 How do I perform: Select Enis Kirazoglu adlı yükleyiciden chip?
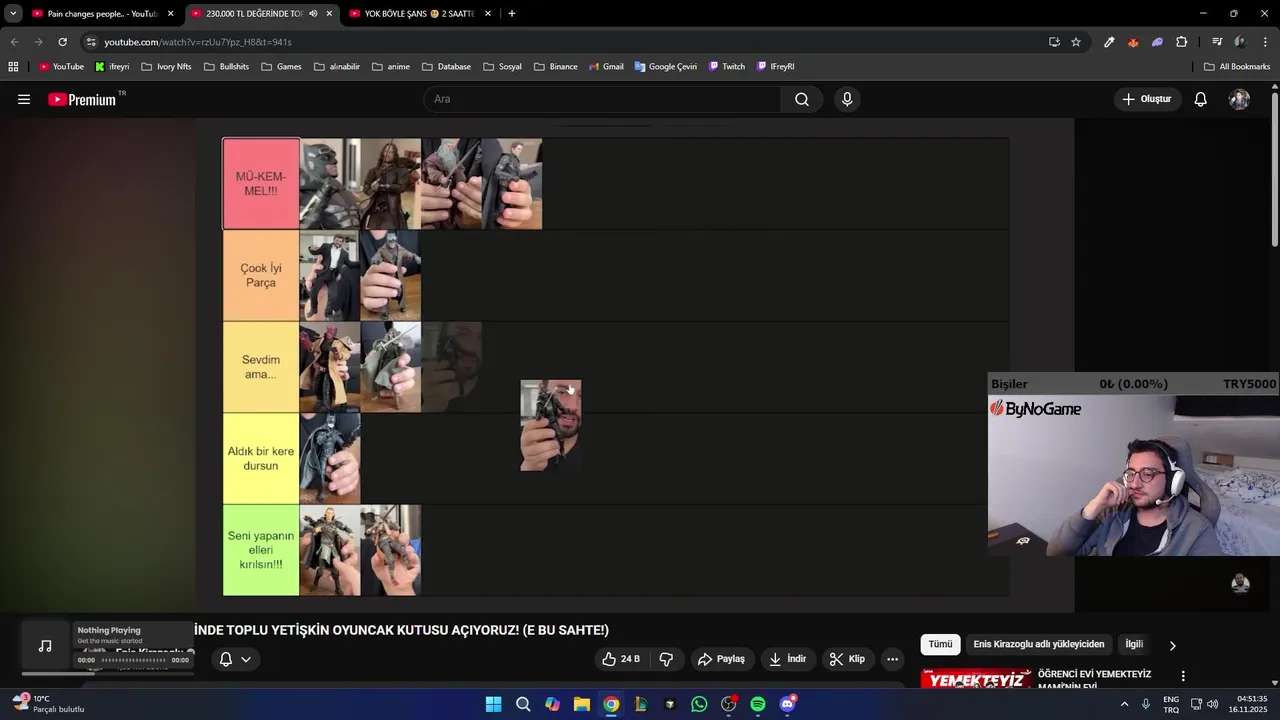(x=1039, y=645)
